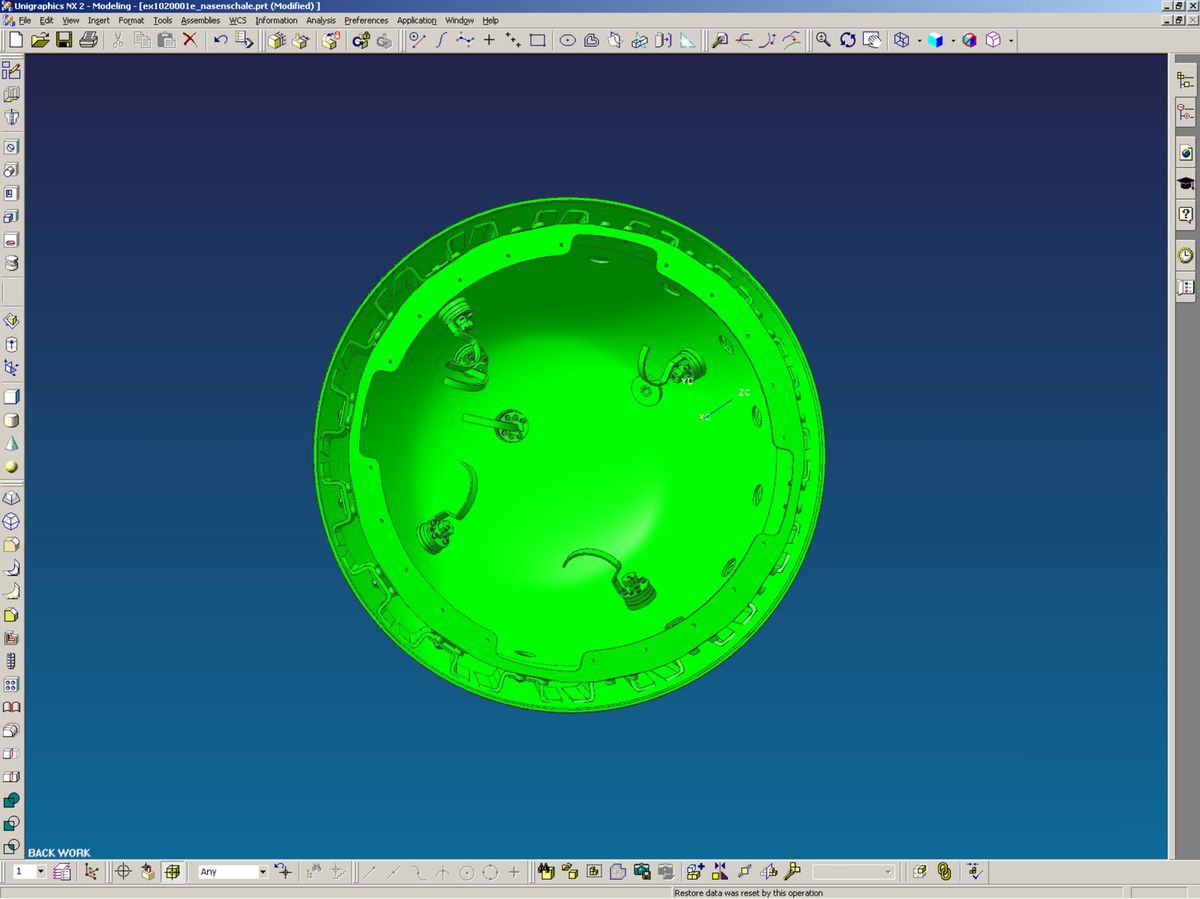Save the part with the floppy icon
This screenshot has height=899, width=1200.
pyautogui.click(x=64, y=40)
